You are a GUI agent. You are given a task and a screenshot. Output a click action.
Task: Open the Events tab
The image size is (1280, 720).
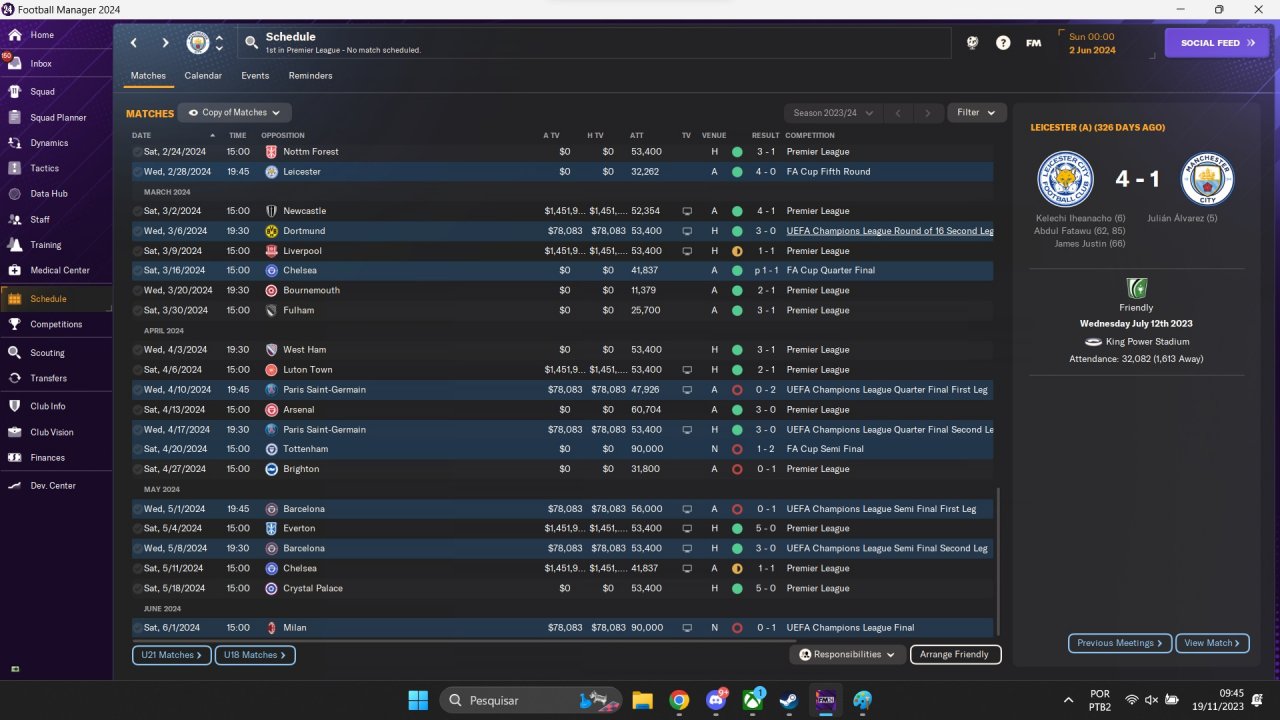255,76
